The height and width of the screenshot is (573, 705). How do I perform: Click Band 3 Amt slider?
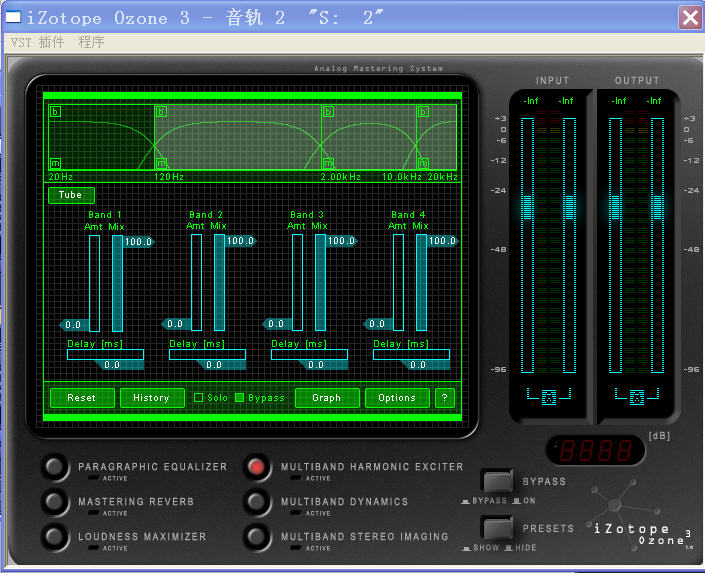(x=297, y=282)
